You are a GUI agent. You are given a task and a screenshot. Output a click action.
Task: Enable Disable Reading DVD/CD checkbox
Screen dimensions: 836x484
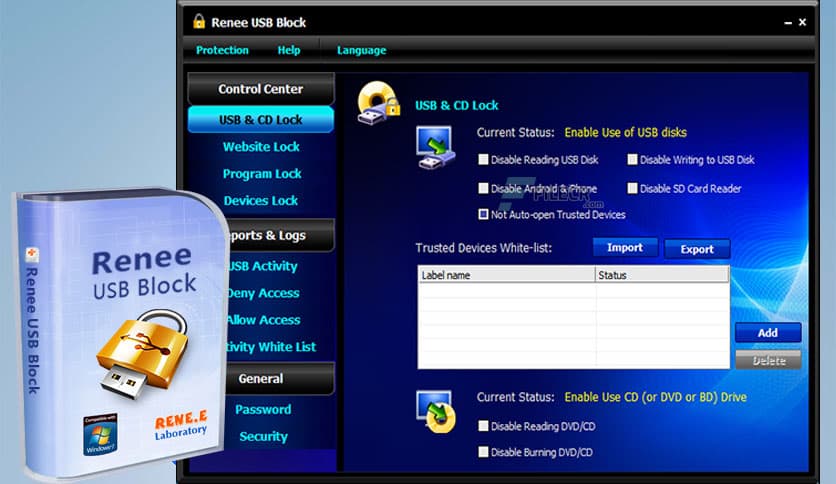483,426
